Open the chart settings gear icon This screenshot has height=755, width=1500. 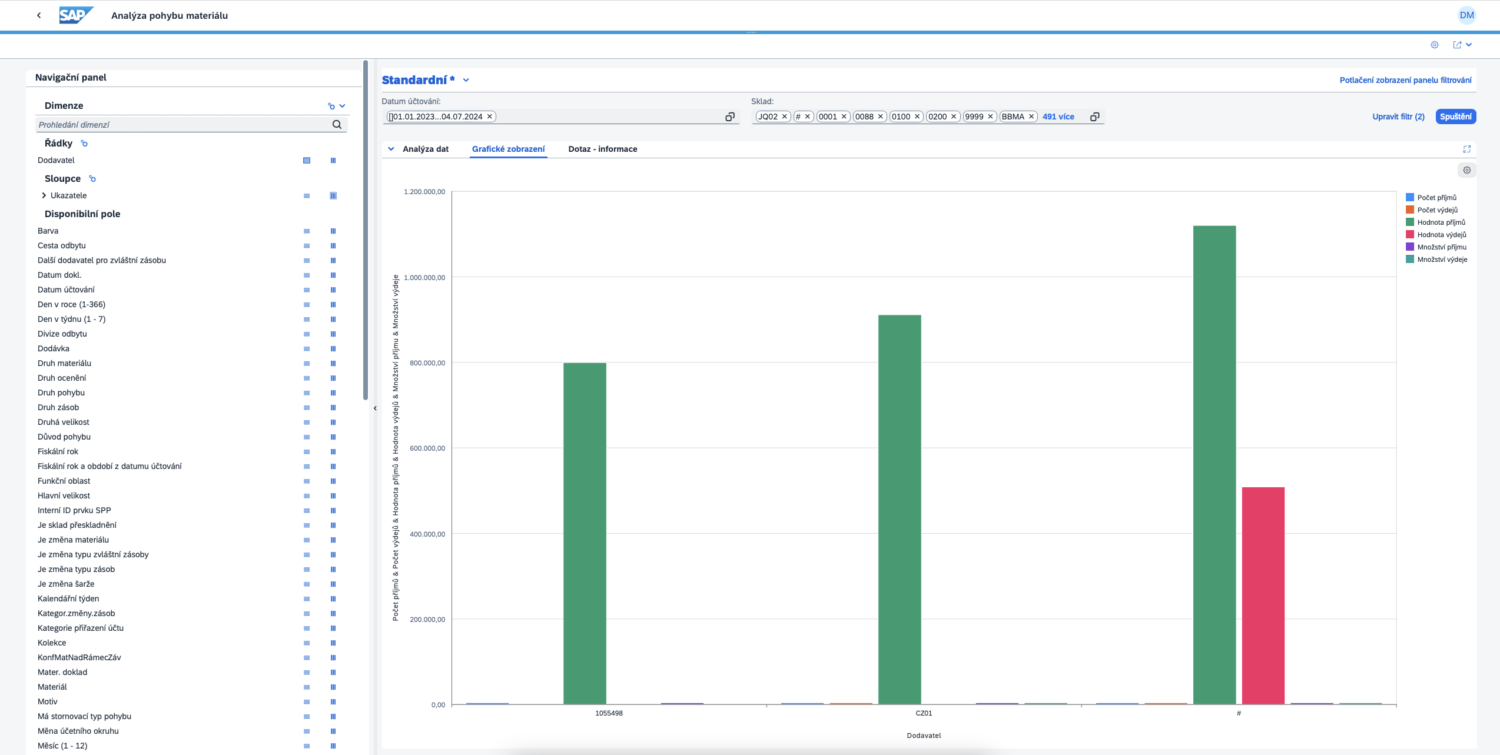(x=1466, y=170)
